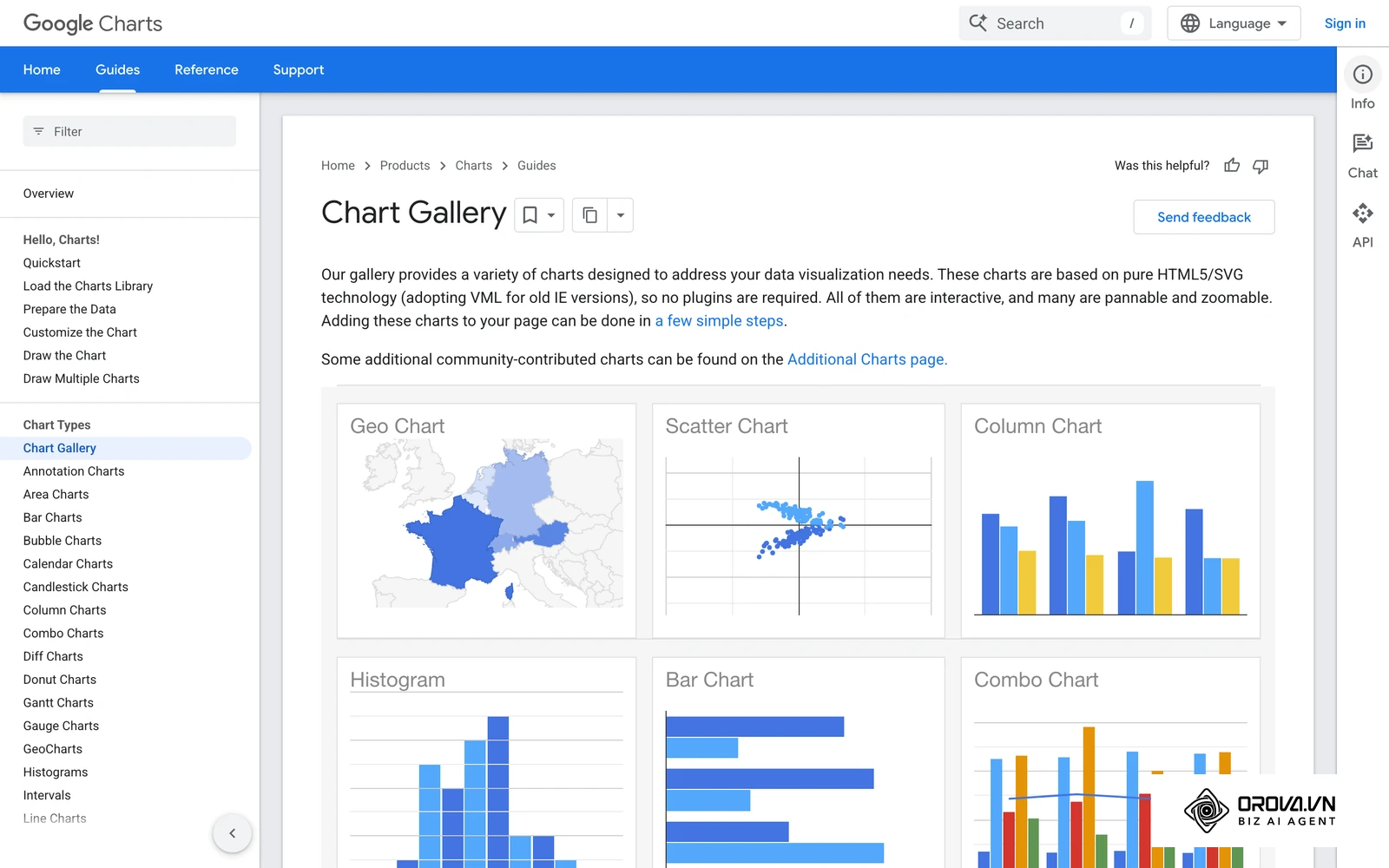This screenshot has width=1389, height=868.
Task: Click the Send feedback button
Action: 1203,217
